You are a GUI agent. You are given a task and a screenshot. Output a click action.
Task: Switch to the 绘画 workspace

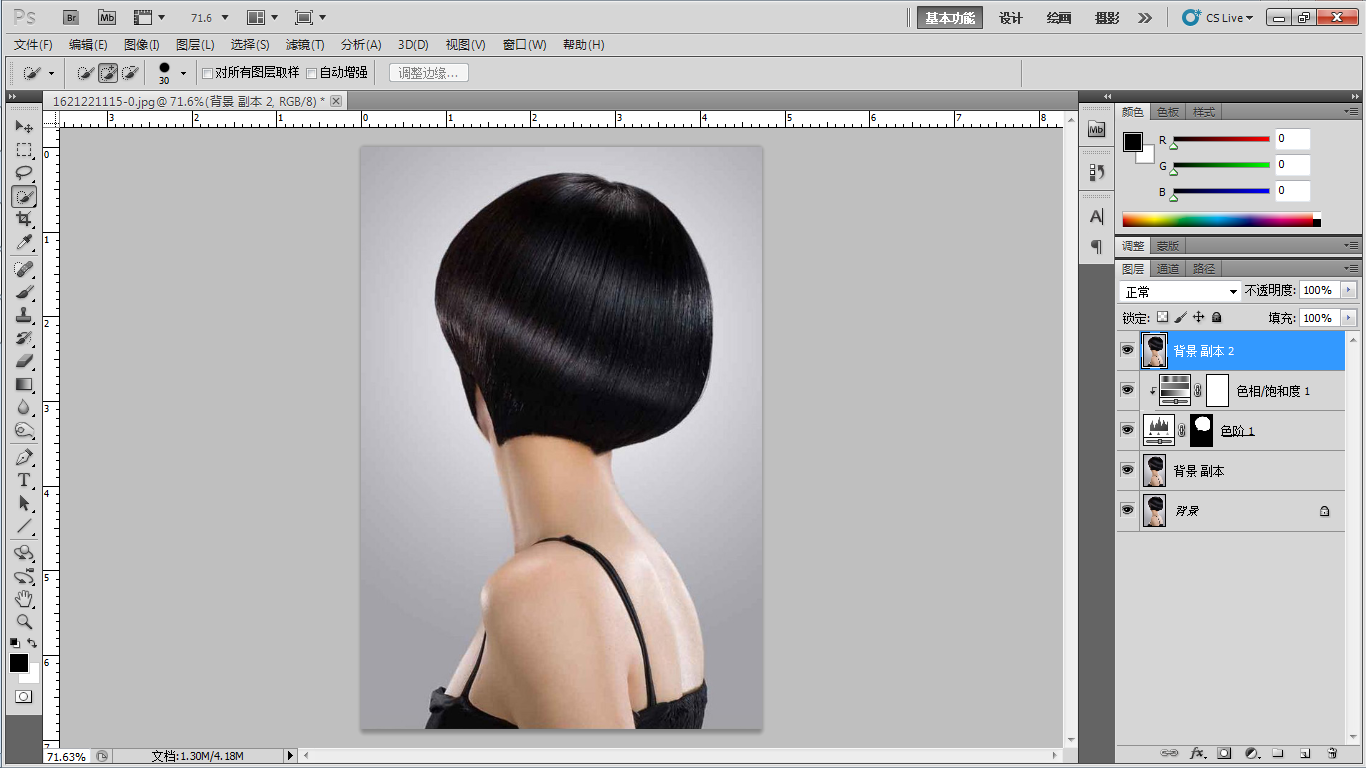(1059, 18)
